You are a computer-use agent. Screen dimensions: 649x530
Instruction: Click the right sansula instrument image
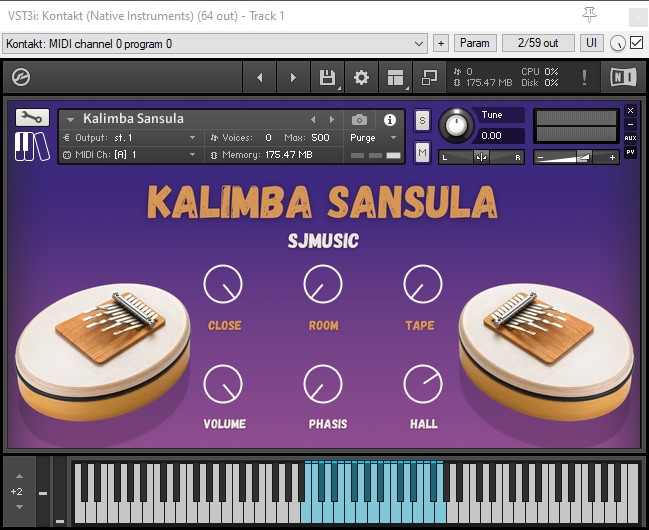pyautogui.click(x=546, y=352)
